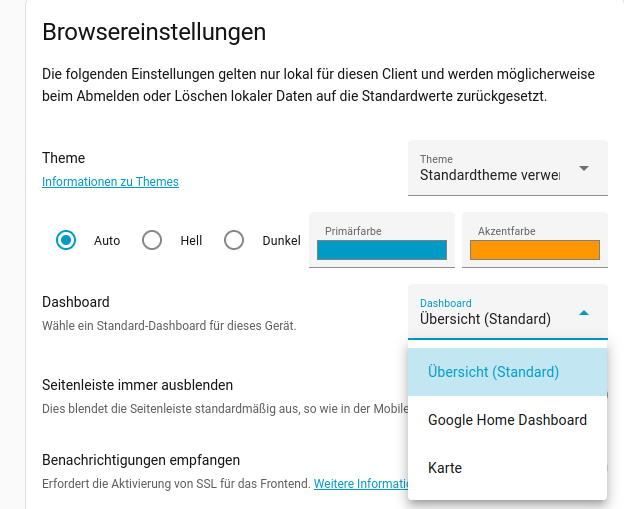Click the Browsereinstellungen heading
Screen dimensions: 624x509
pos(154,31)
